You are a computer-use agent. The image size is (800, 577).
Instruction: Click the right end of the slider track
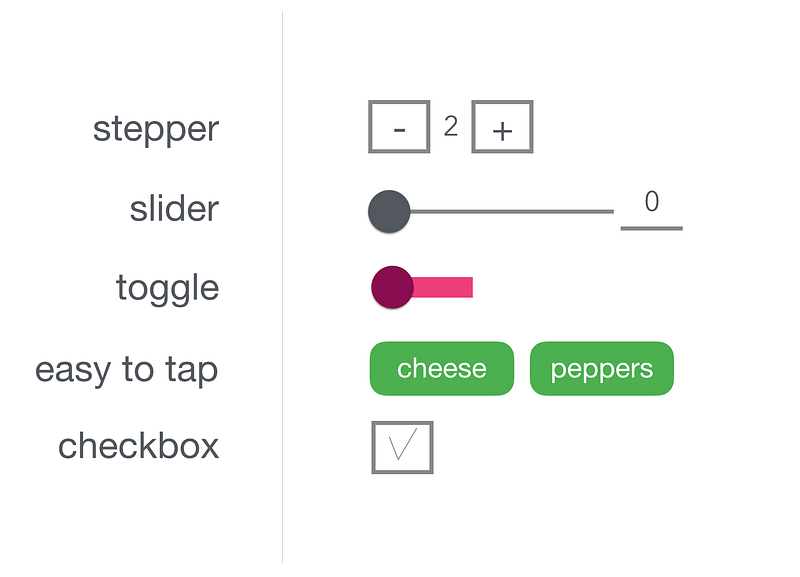click(611, 211)
